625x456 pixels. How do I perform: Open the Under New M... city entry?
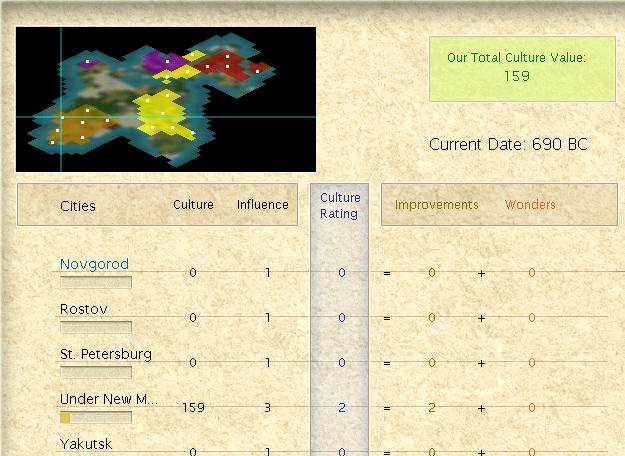click(108, 399)
